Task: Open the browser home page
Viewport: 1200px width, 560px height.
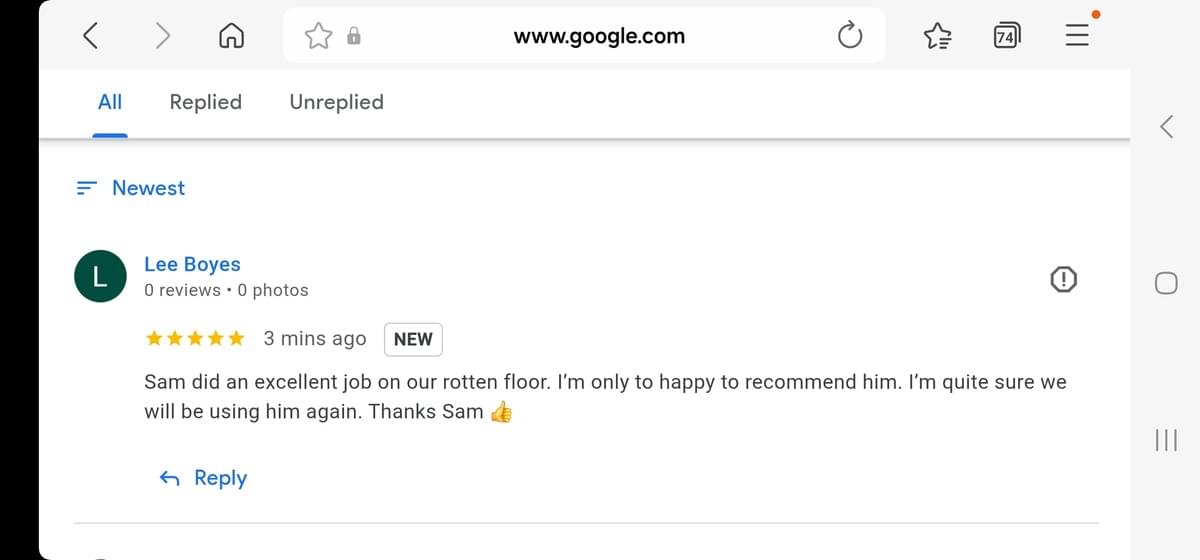Action: click(x=232, y=37)
